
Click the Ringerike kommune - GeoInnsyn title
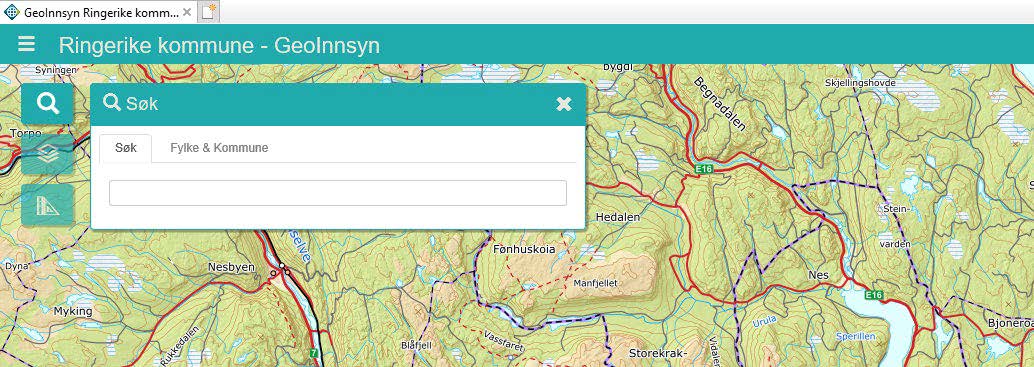click(219, 45)
